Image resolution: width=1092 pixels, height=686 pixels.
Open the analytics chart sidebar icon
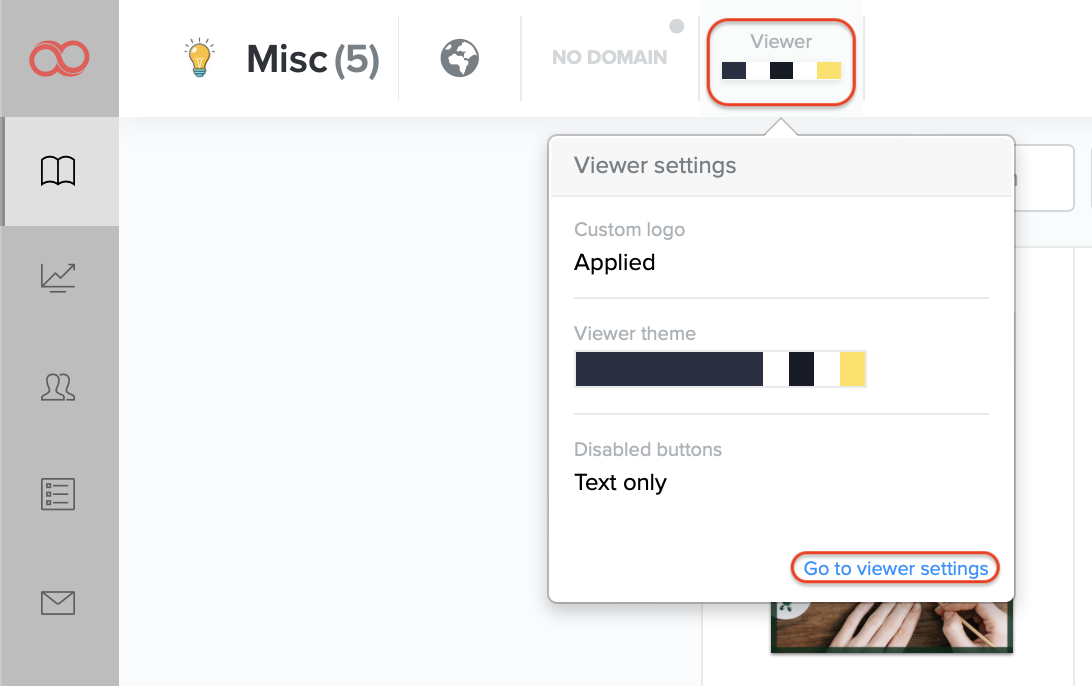(x=59, y=277)
